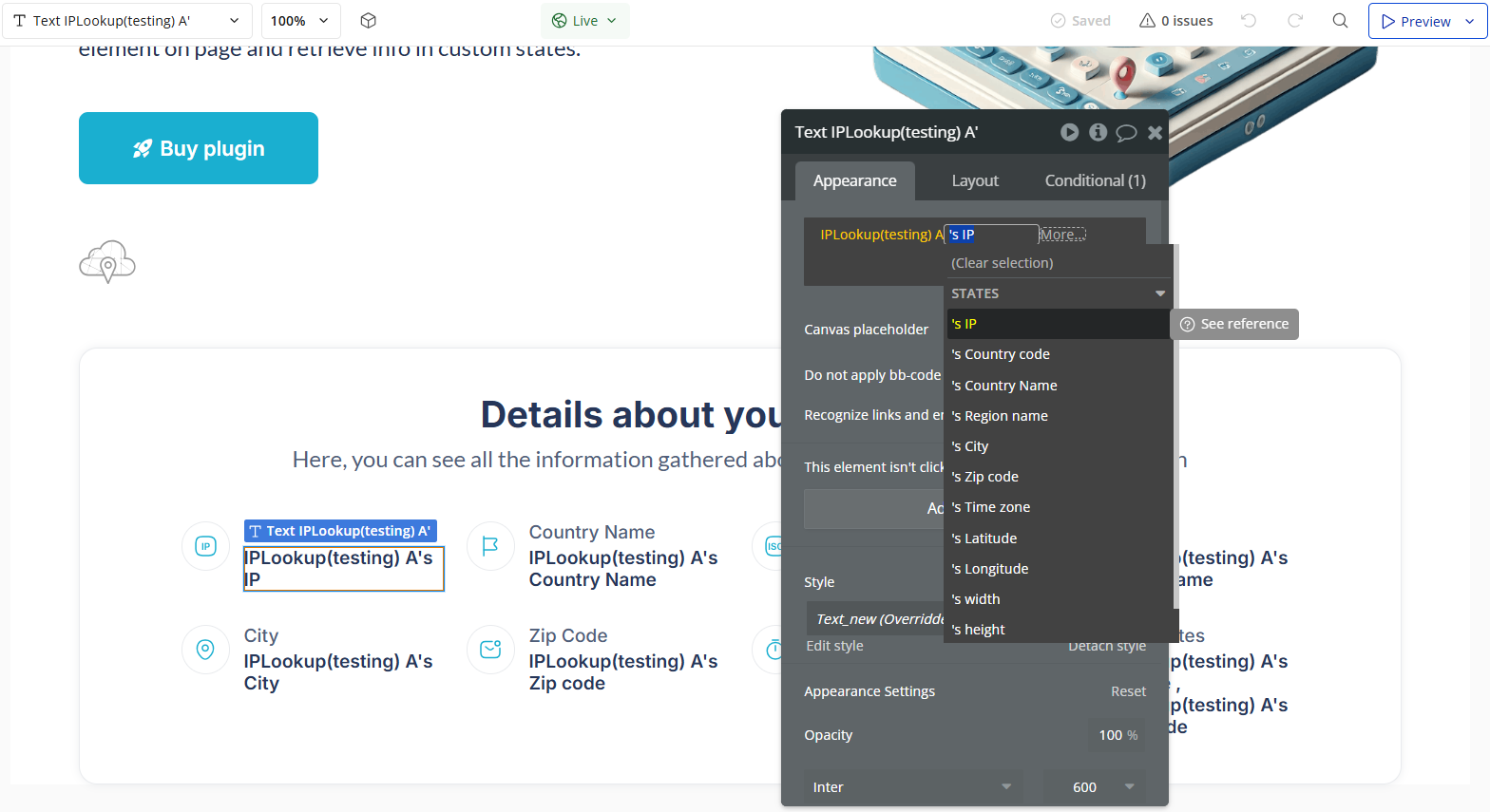Click the redo arrow icon
The height and width of the screenshot is (812, 1490).
(1294, 21)
